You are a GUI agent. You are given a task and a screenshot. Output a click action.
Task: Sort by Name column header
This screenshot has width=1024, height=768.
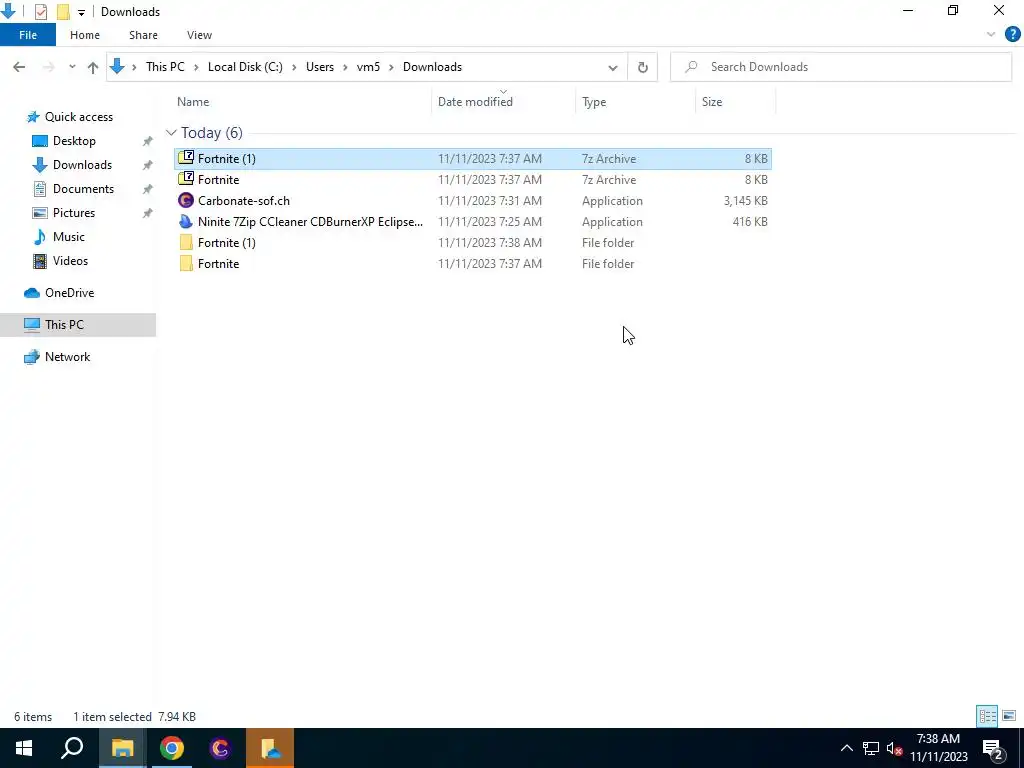[x=193, y=102]
